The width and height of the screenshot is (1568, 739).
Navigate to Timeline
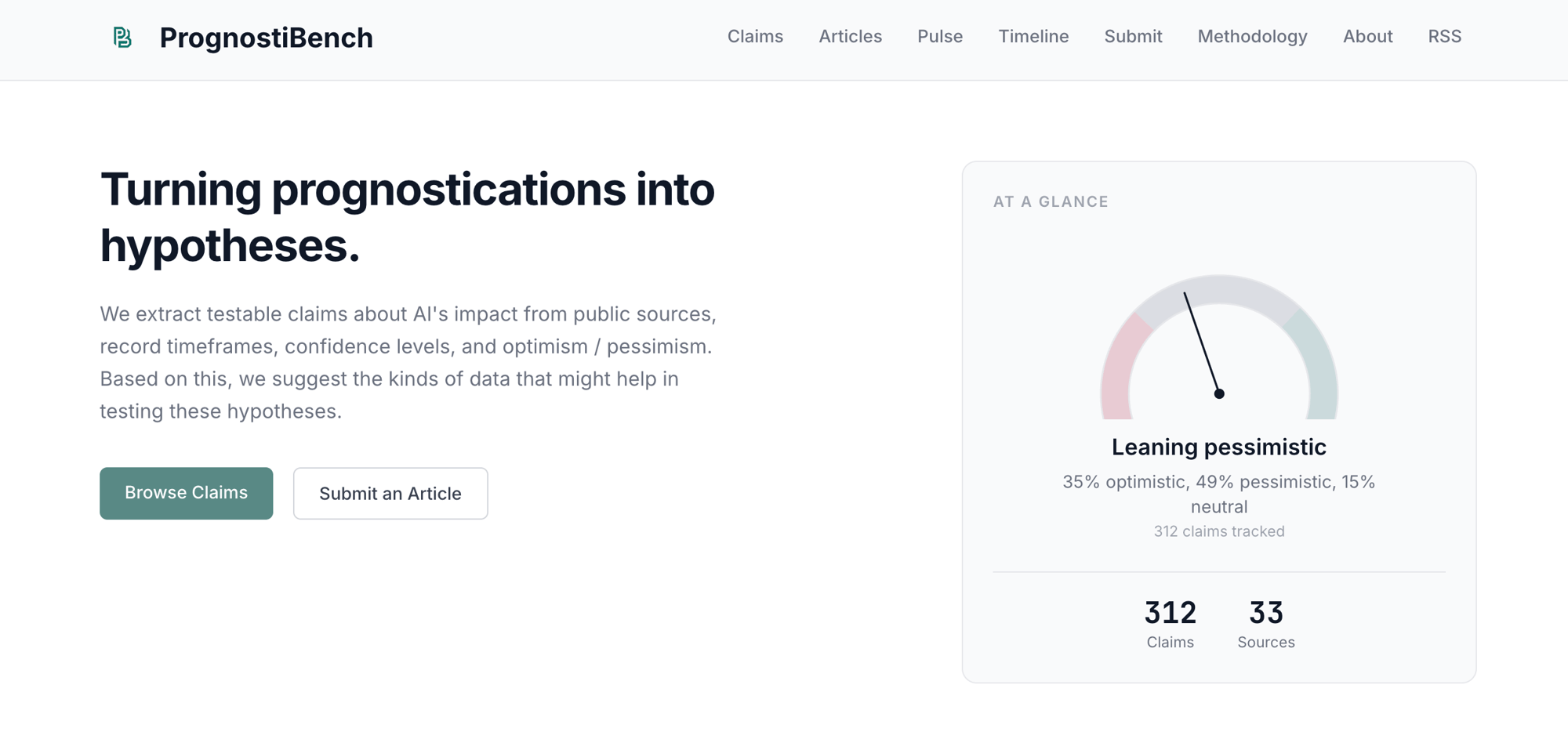(x=1033, y=37)
